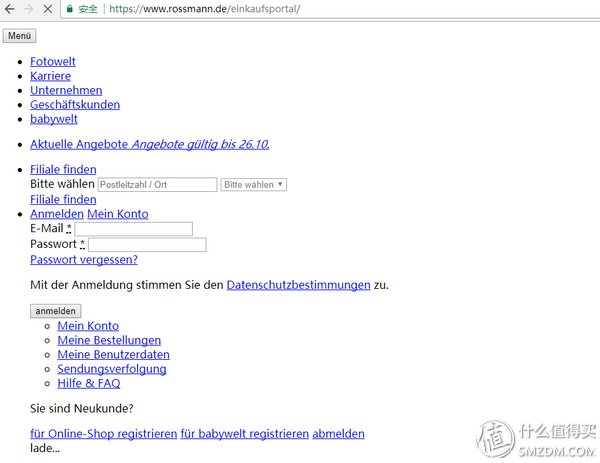Open the Karriere navigation link
The width and height of the screenshot is (600, 463).
[x=52, y=76]
